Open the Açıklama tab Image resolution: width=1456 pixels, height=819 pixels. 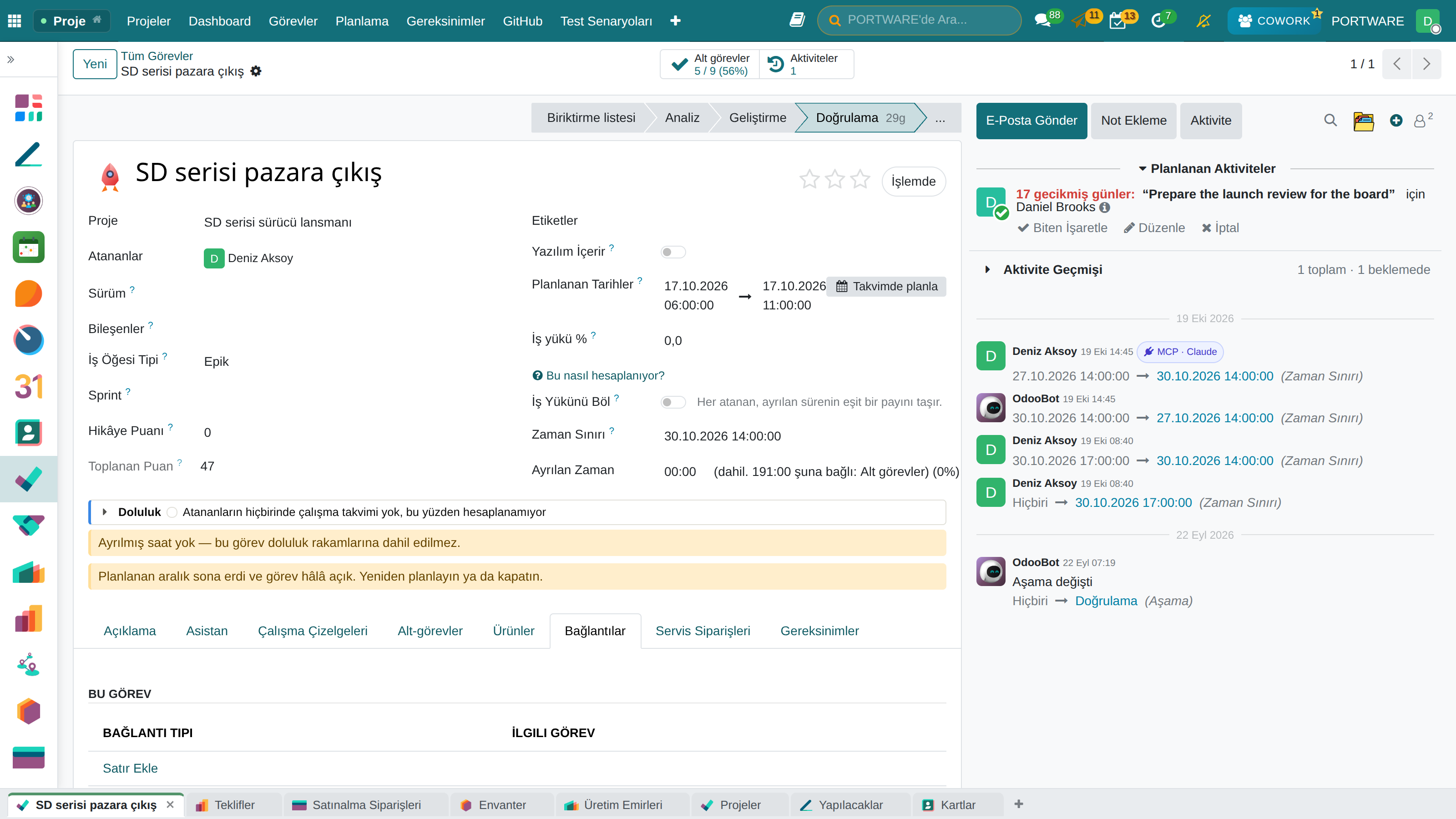pos(130,631)
